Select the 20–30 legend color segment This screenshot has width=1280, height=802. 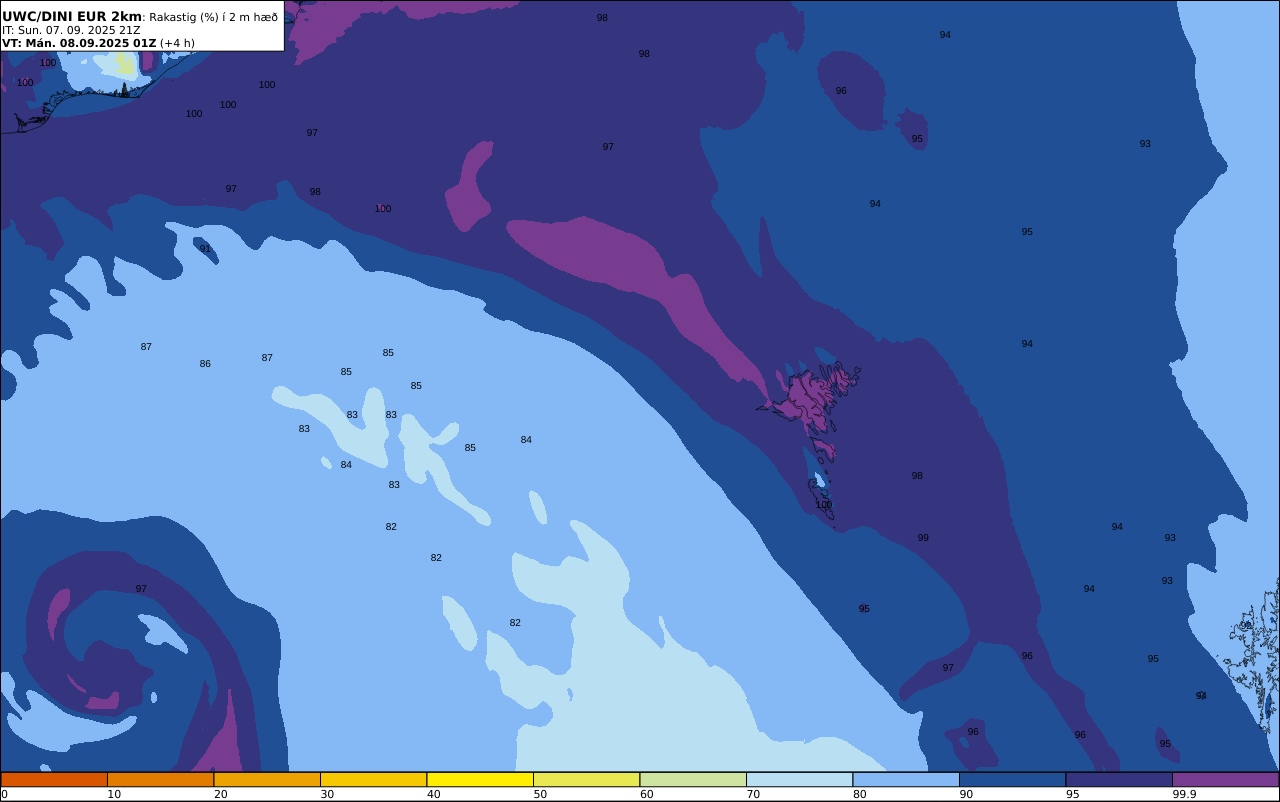tap(267, 779)
